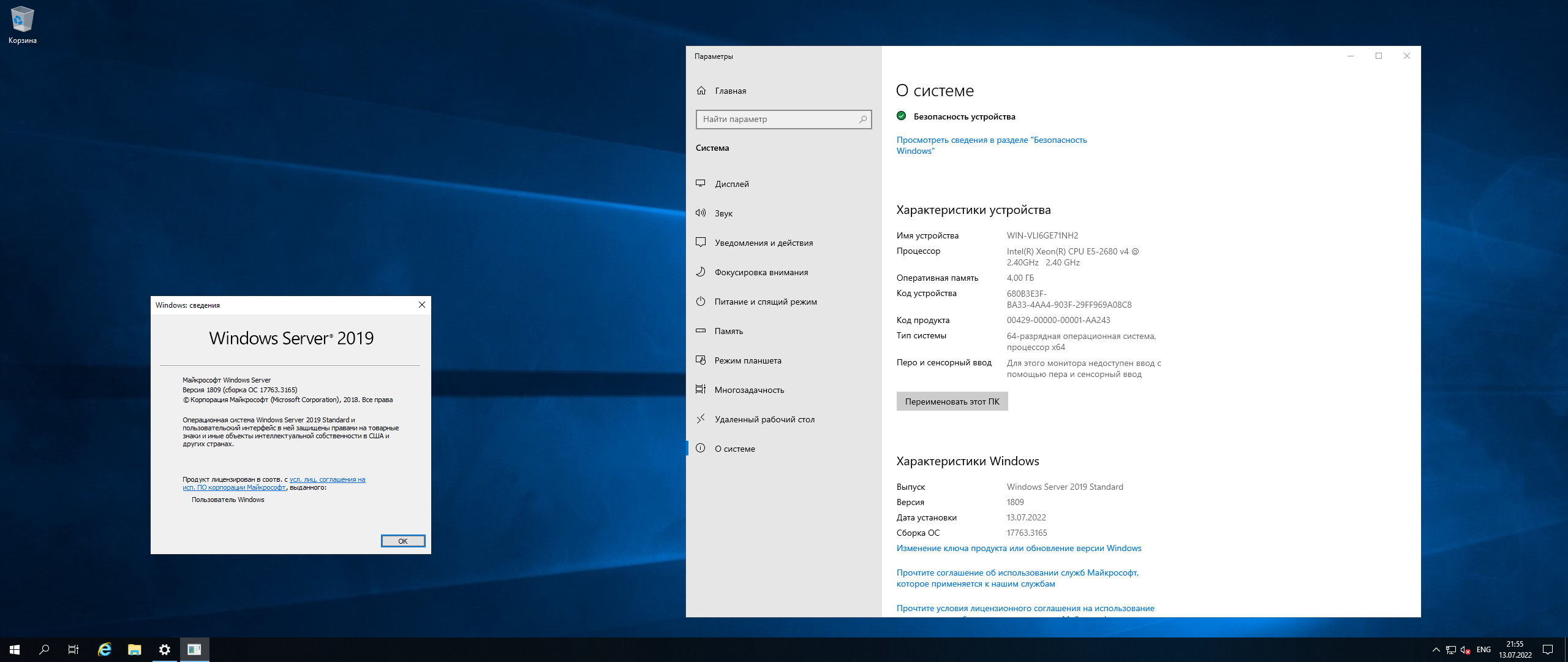Image resolution: width=1568 pixels, height=662 pixels.
Task: Open the Recycle Bin (Корзина) desktop icon
Action: [23, 25]
